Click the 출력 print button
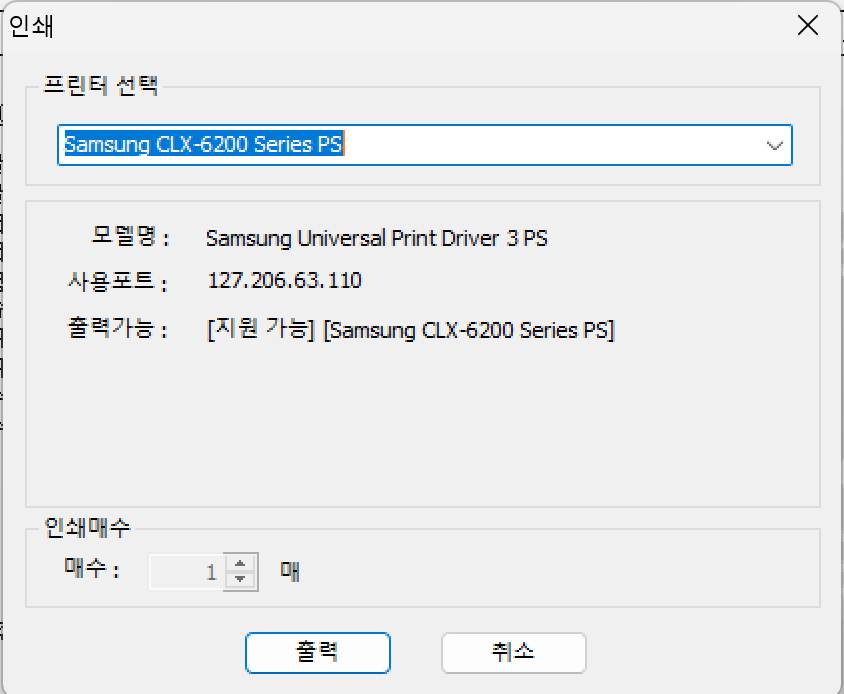Screen dimensions: 844x694 [x=318, y=653]
